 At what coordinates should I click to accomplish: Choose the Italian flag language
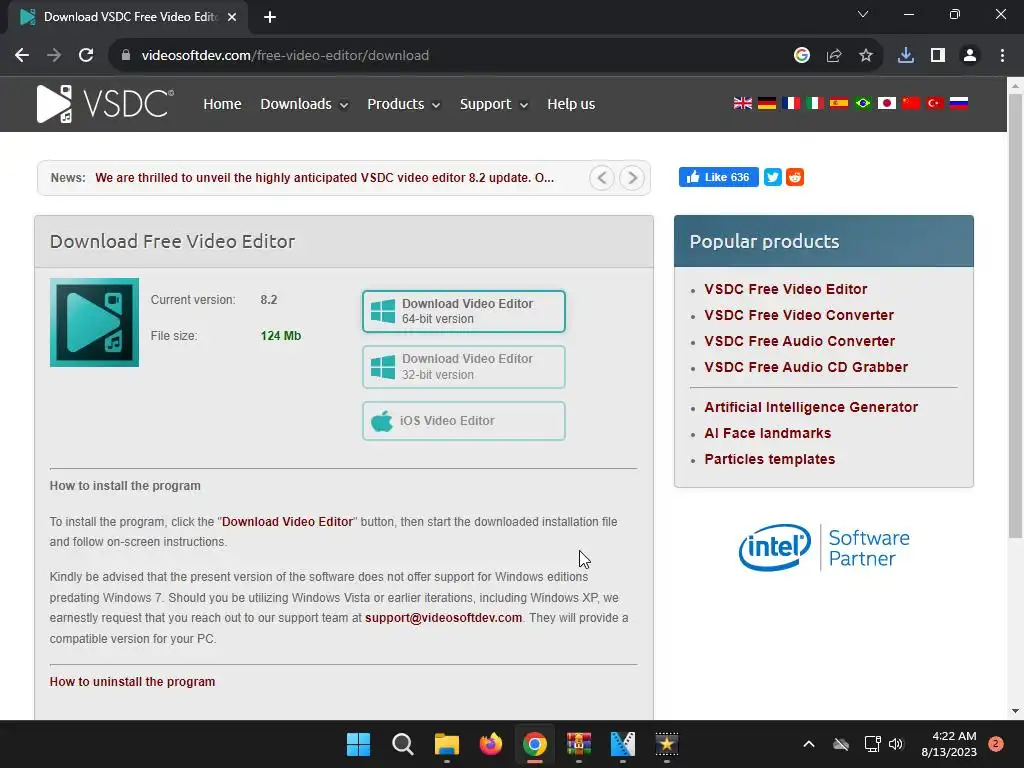point(814,103)
